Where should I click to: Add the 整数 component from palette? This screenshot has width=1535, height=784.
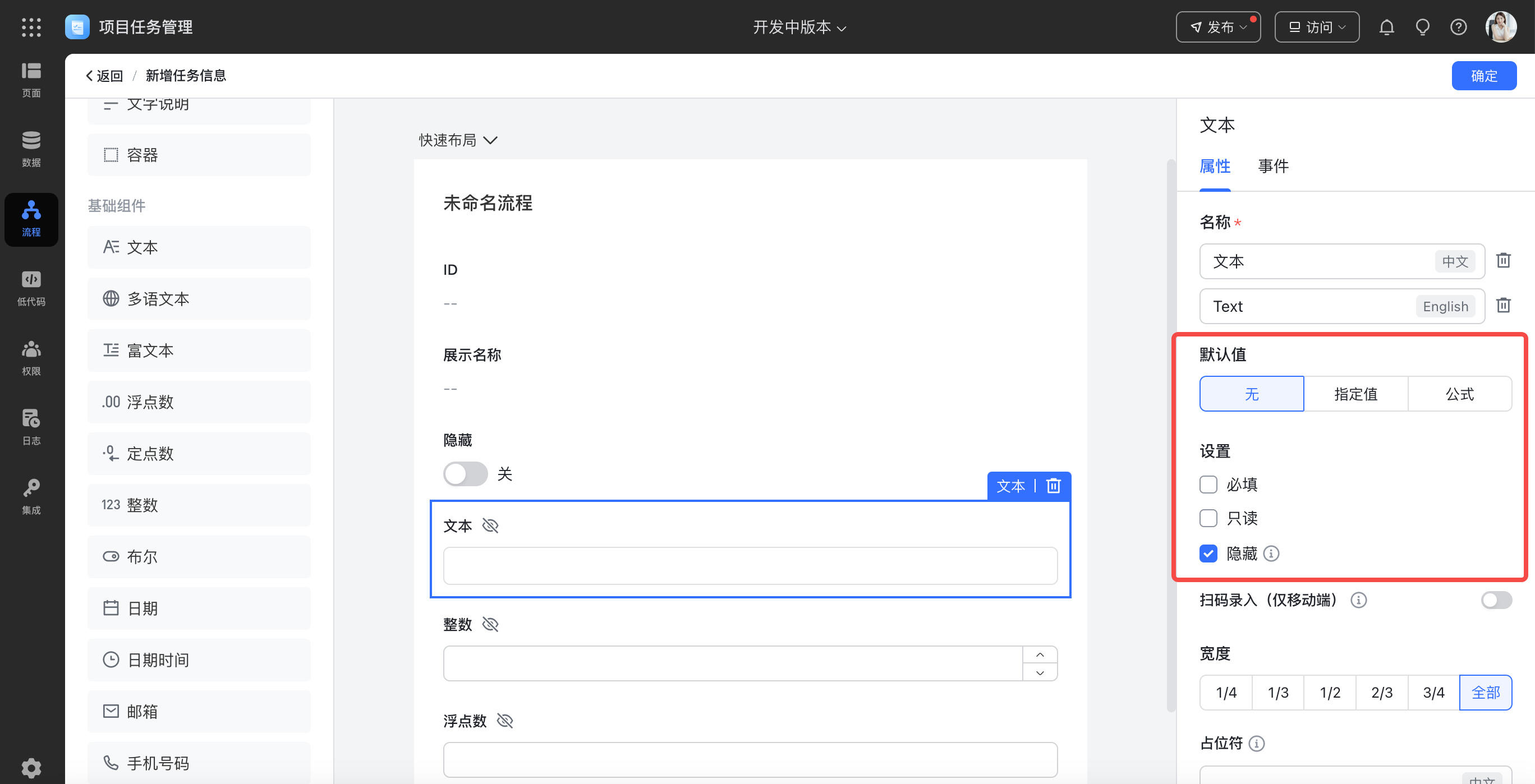(199, 505)
